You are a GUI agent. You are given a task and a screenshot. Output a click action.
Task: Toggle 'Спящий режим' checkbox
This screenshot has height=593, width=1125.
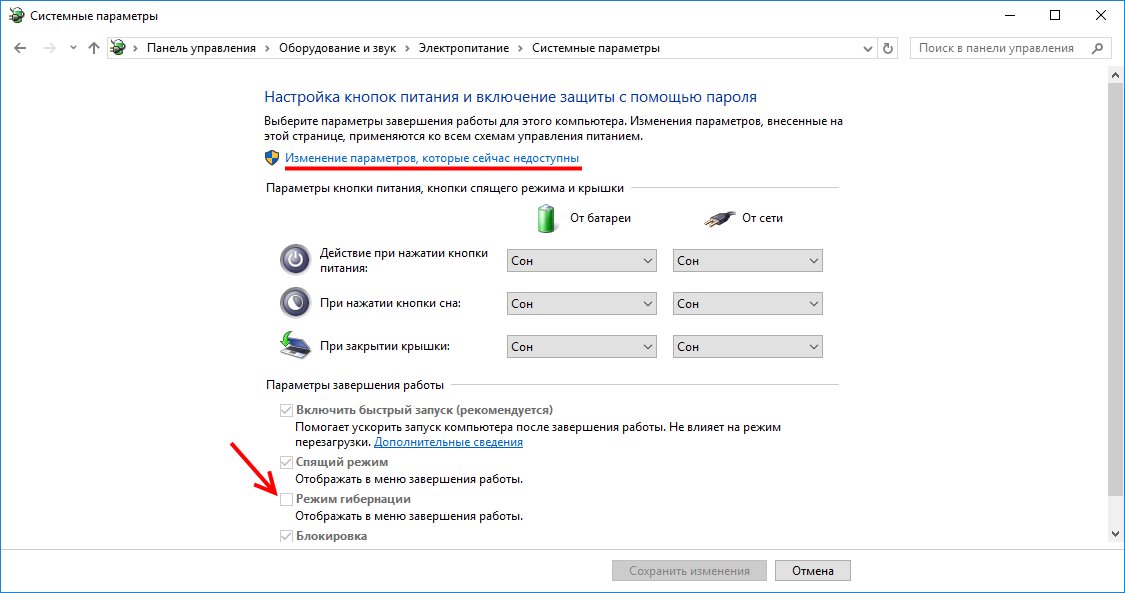point(286,462)
